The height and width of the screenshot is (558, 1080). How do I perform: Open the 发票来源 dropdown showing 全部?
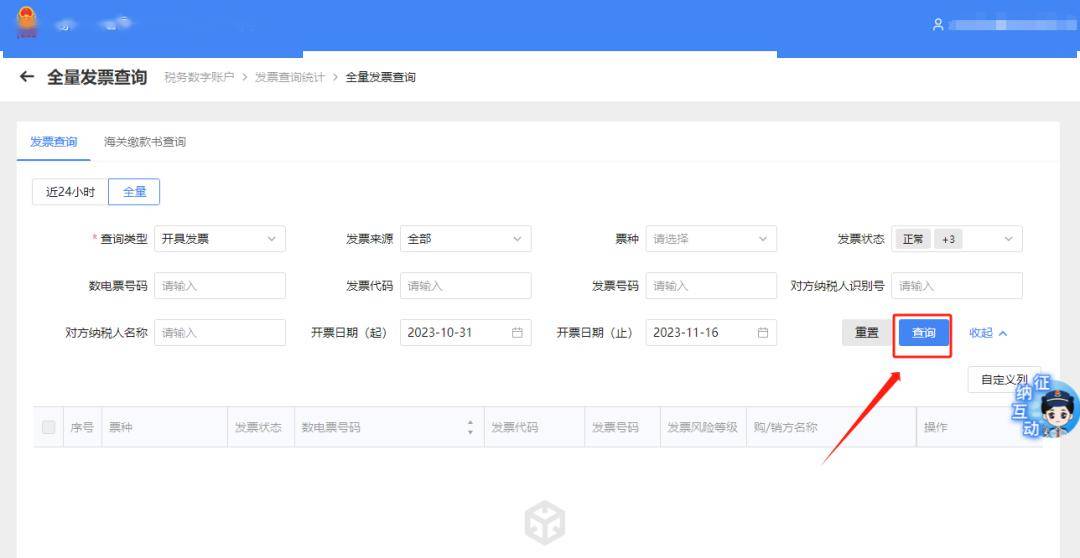(x=466, y=239)
